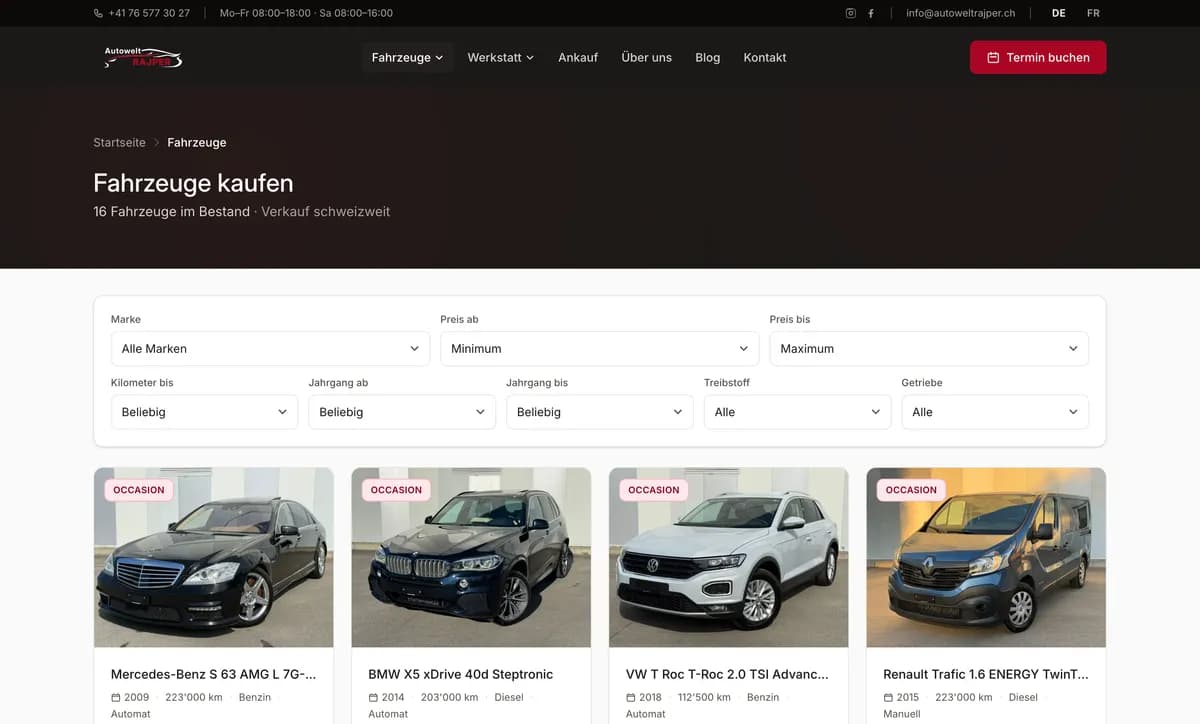Click the breadcrumb chevron separator icon

(x=157, y=143)
